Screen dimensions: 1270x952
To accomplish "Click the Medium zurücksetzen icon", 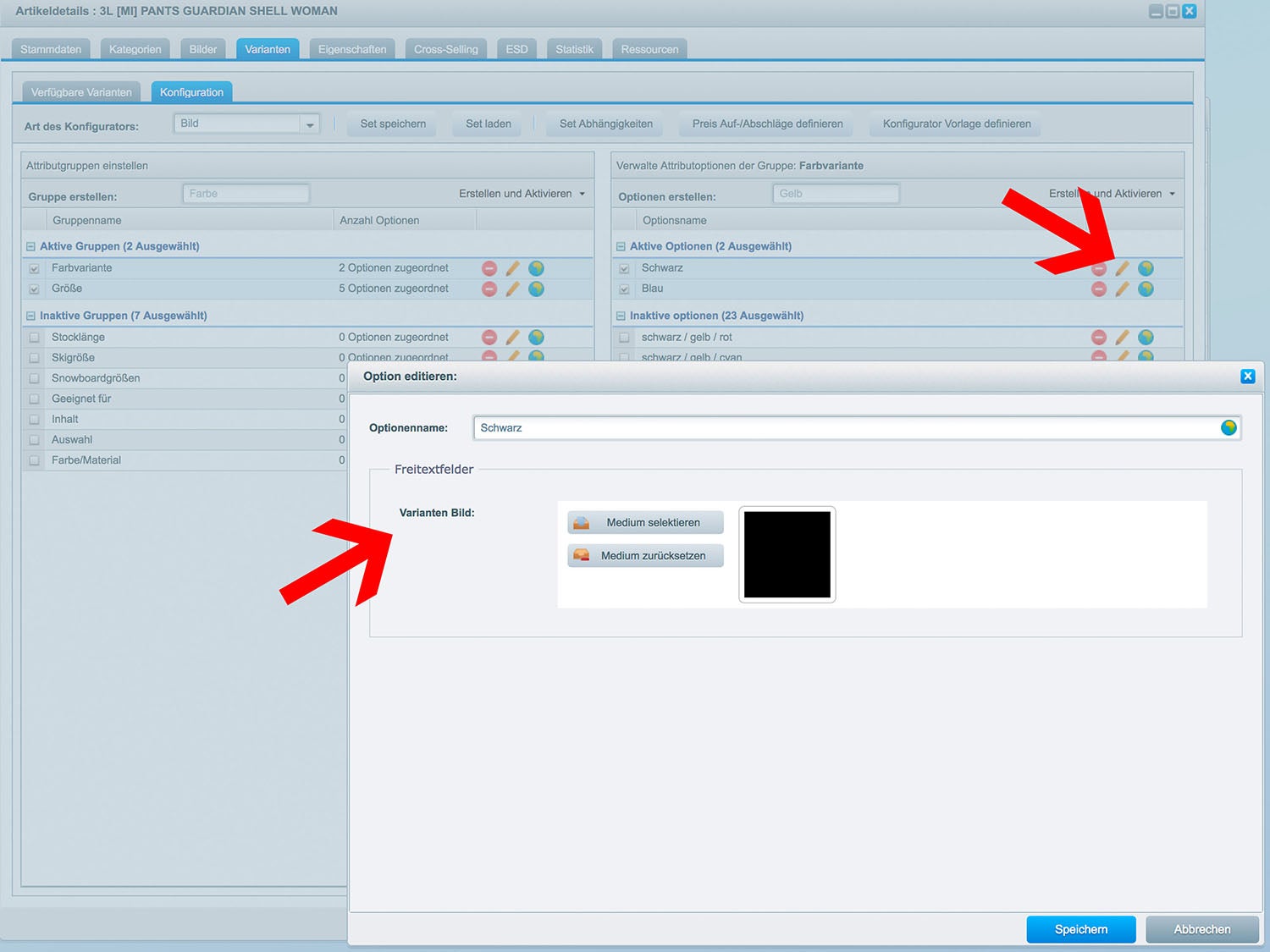I will tap(581, 556).
